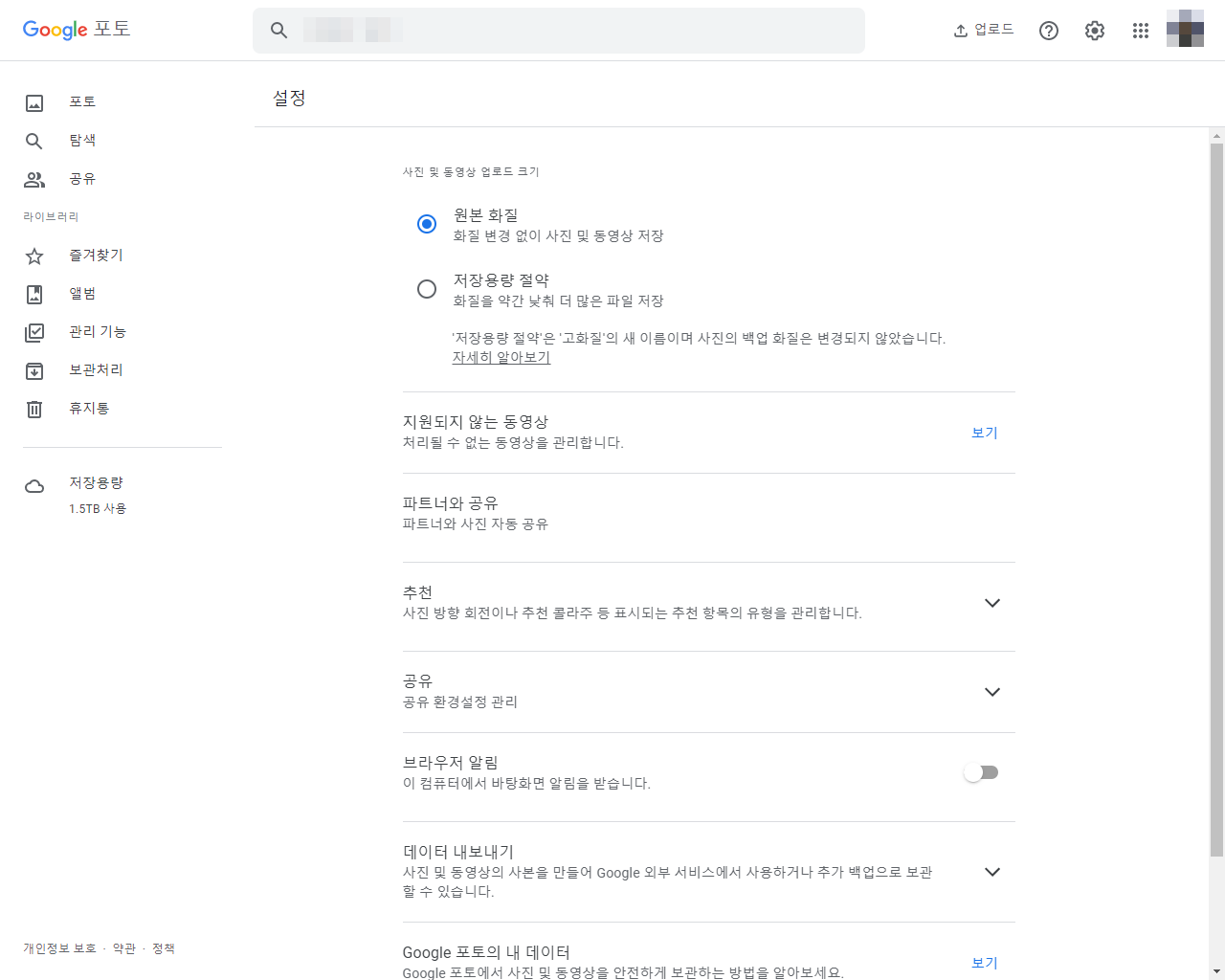Click the 사진 및 동영상 업로드 크기 label
The height and width of the screenshot is (980, 1225).
pos(471,172)
